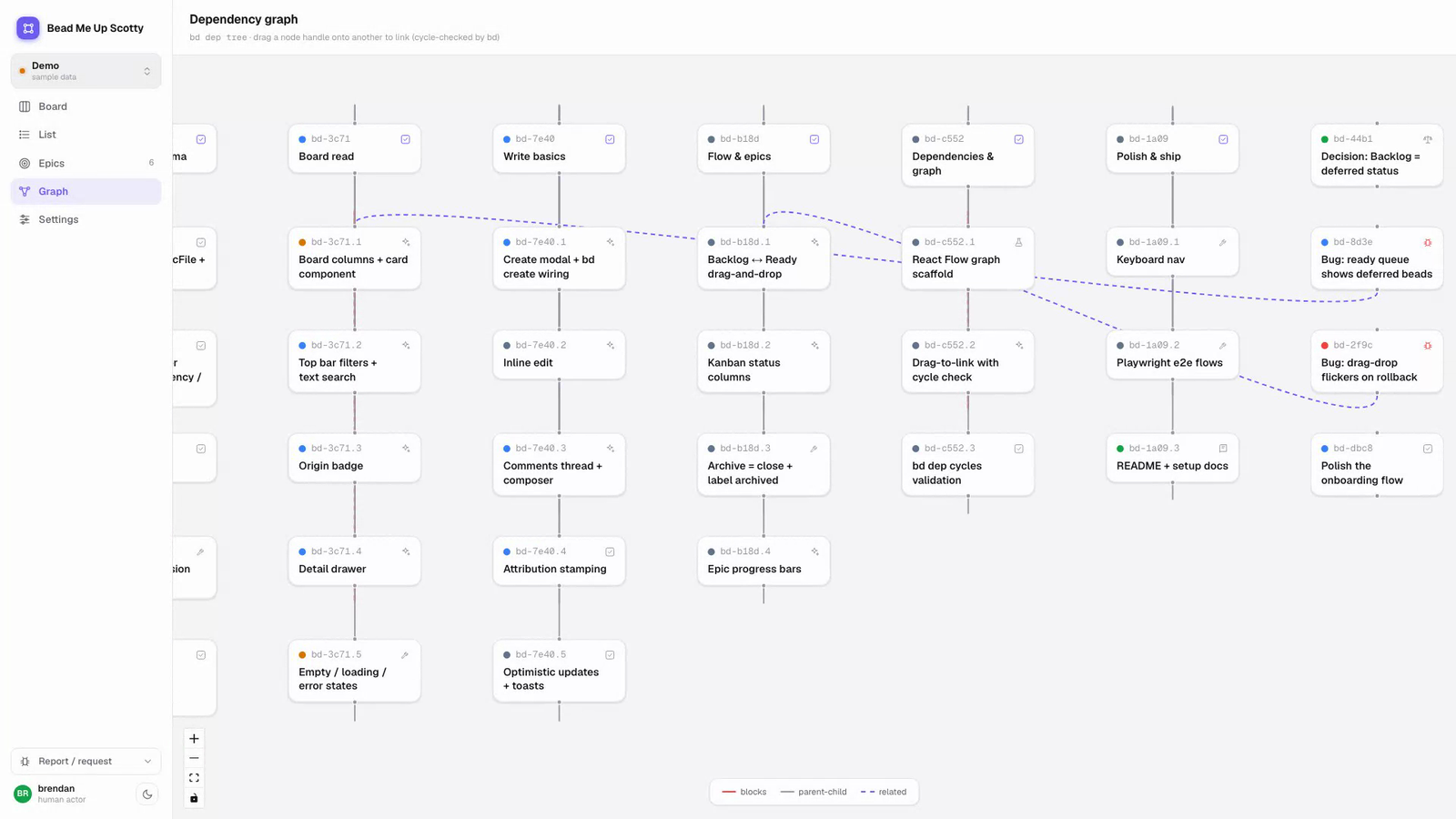Toggle dark mode with the moon icon

click(x=147, y=794)
